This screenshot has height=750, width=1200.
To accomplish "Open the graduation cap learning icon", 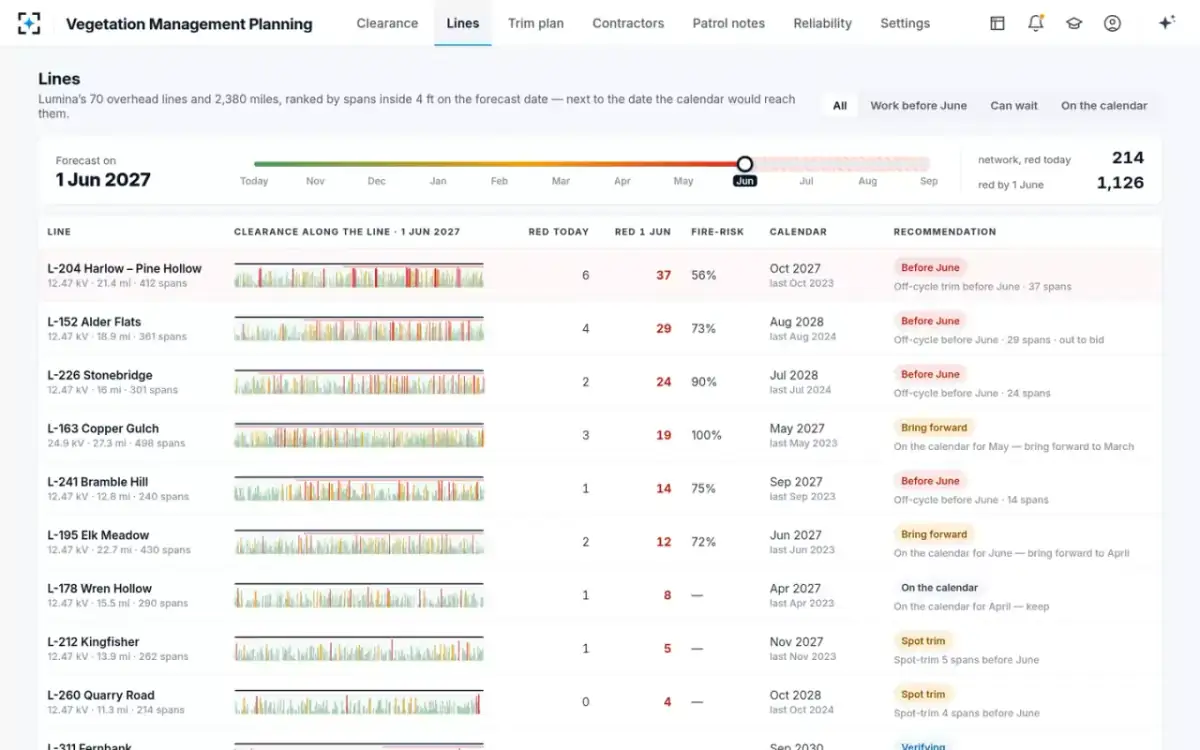I will coord(1074,23).
